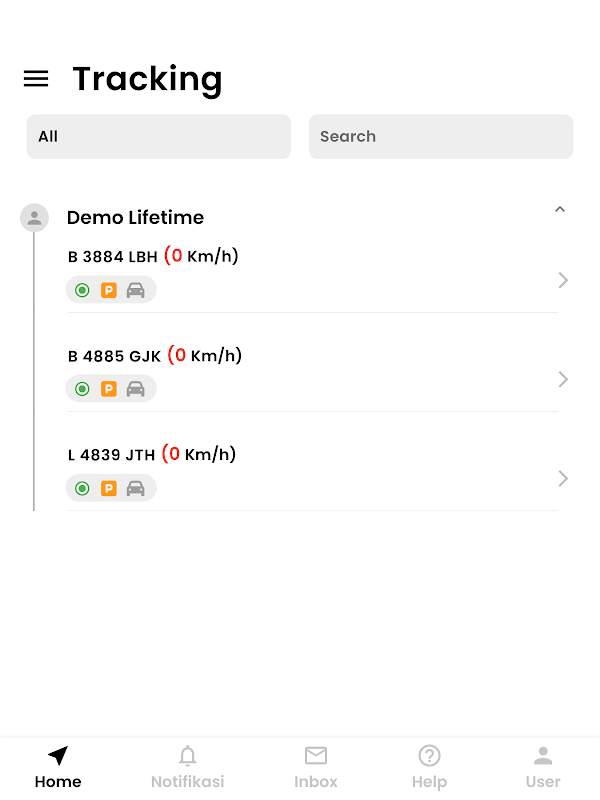Click the car icon for B 4885 GJK

pyautogui.click(x=136, y=389)
